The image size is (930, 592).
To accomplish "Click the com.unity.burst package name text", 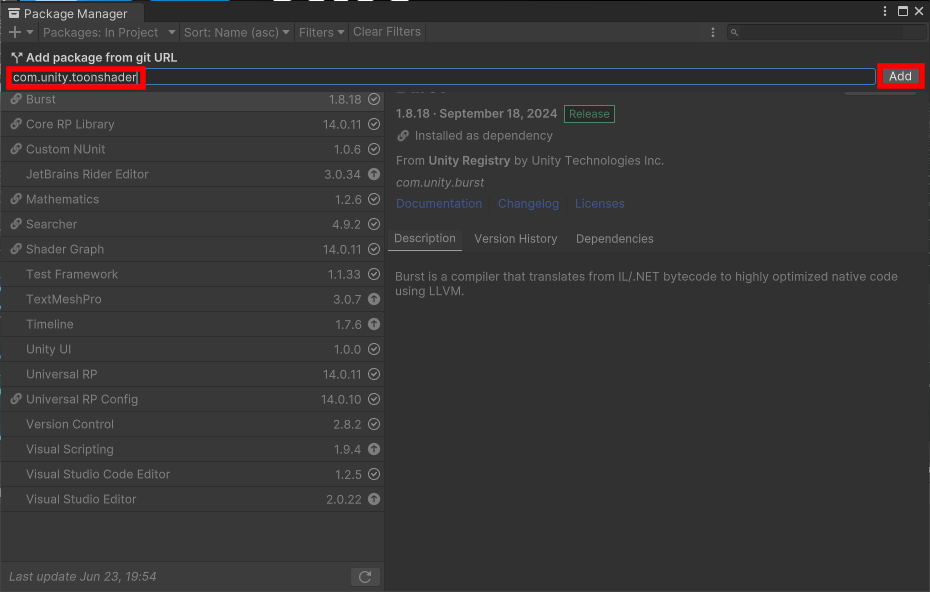I will pos(440,183).
